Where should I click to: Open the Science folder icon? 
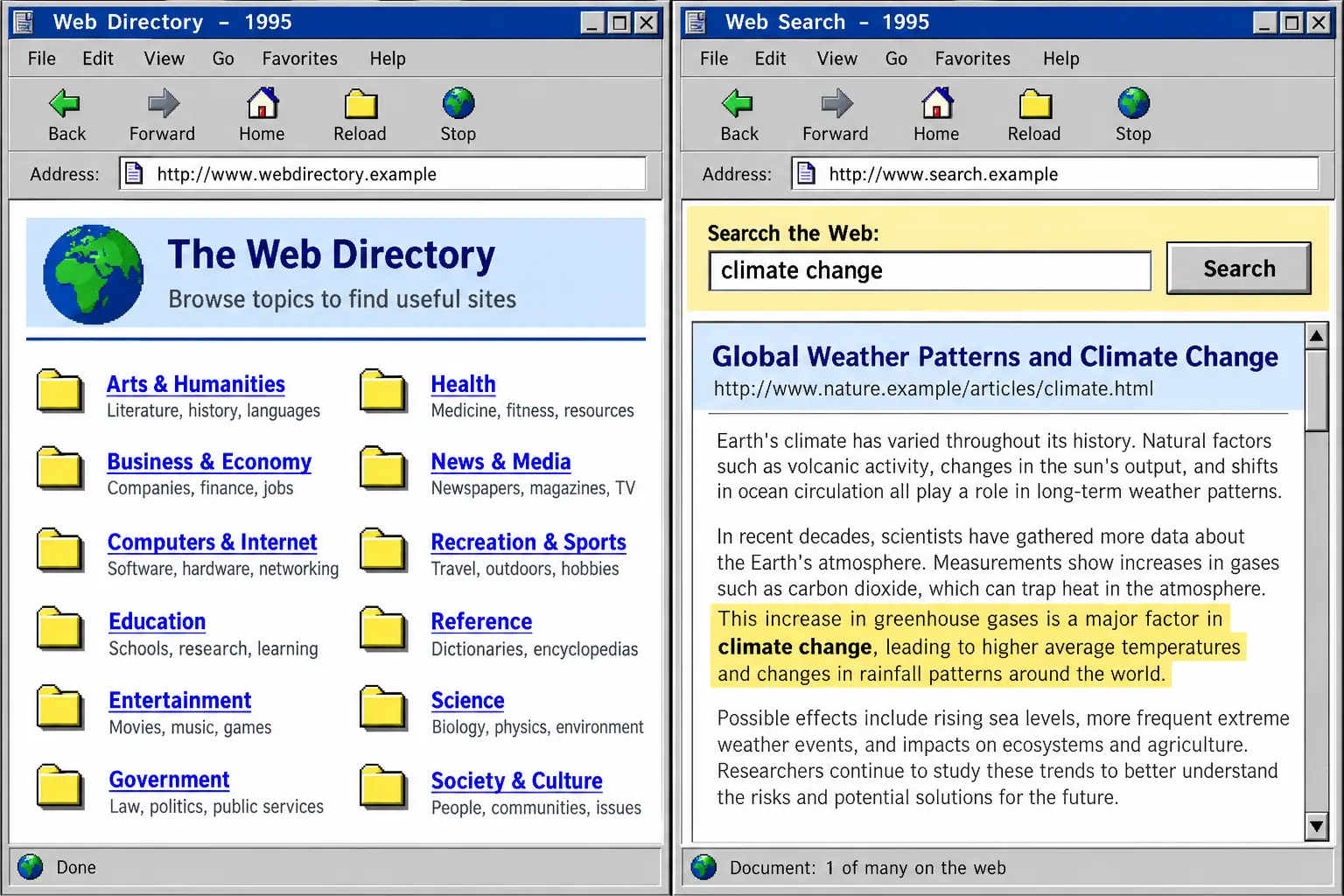tap(384, 708)
